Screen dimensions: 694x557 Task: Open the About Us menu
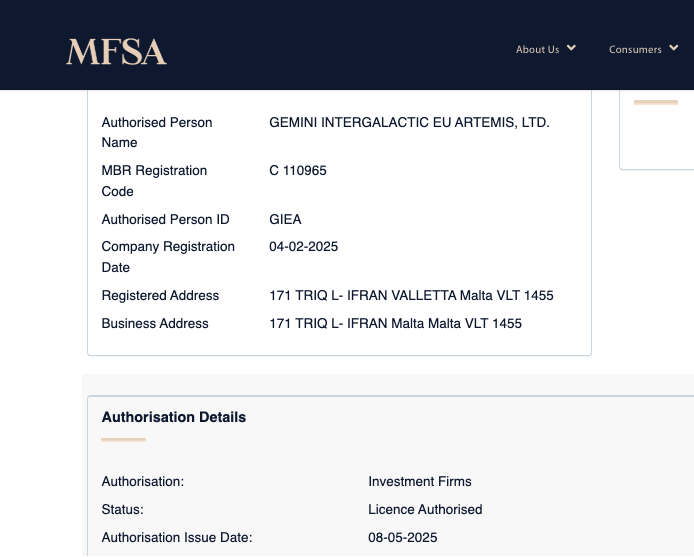(537, 49)
